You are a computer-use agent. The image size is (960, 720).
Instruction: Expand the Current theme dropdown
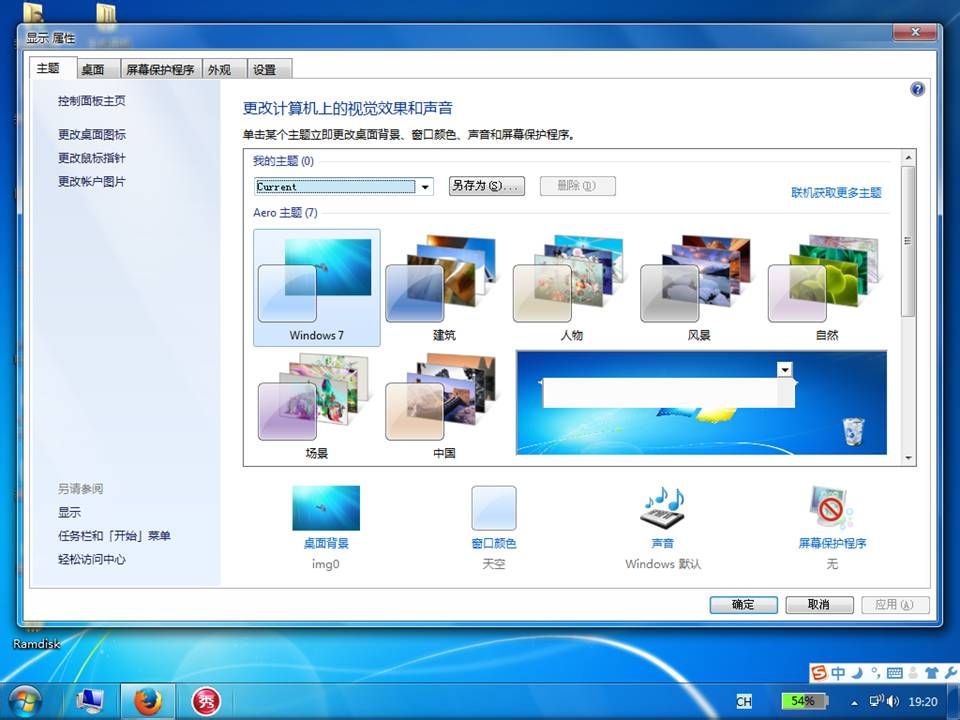(x=425, y=187)
